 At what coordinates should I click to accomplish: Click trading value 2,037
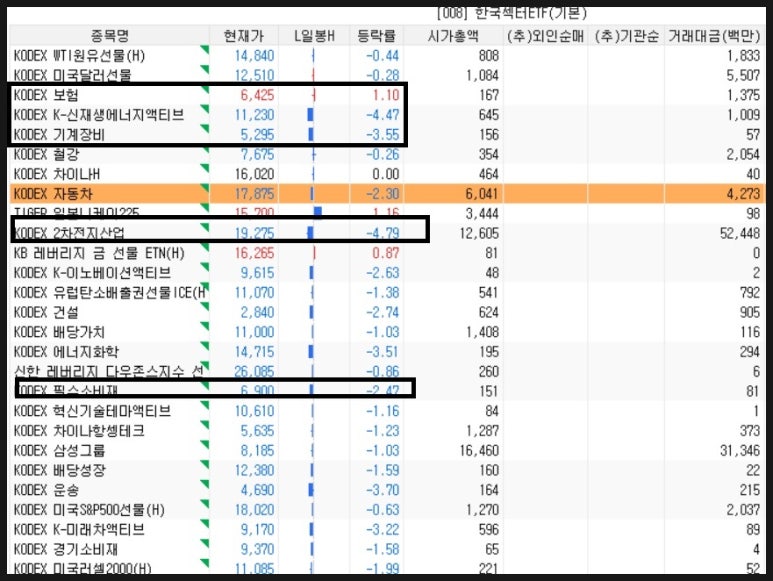tap(743, 510)
